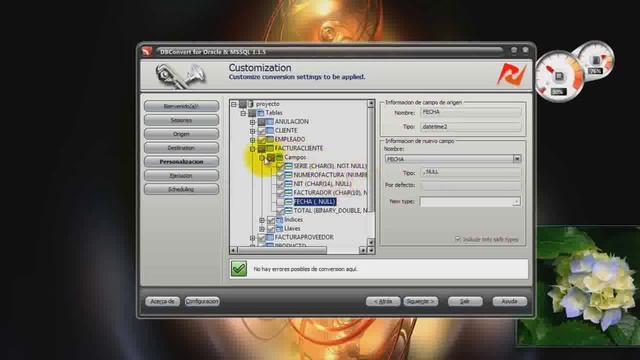Click the FECHA field icon
The height and width of the screenshot is (360, 640).
[289, 202]
